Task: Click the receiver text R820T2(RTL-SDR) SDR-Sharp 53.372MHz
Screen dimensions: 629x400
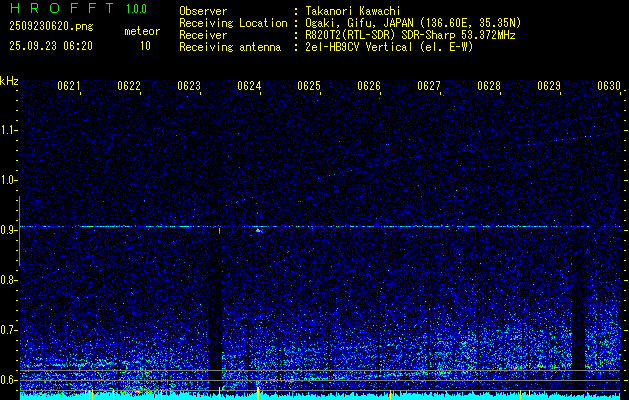Action: click(x=410, y=35)
